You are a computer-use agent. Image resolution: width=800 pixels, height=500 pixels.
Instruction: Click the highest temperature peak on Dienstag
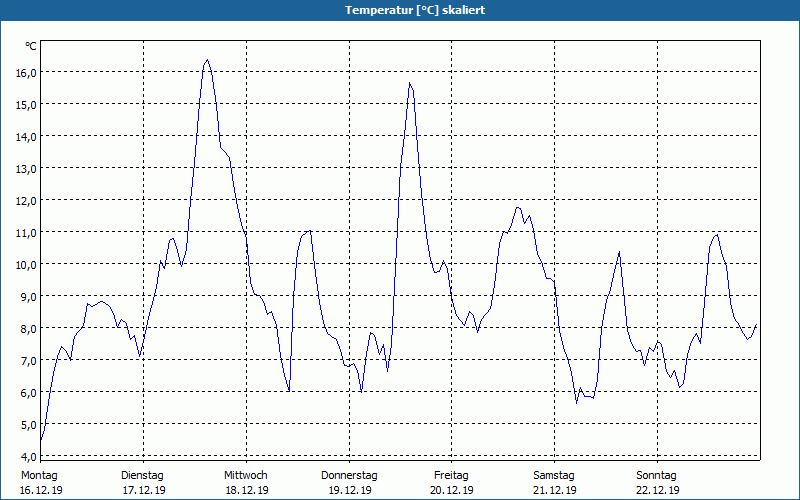[207, 60]
